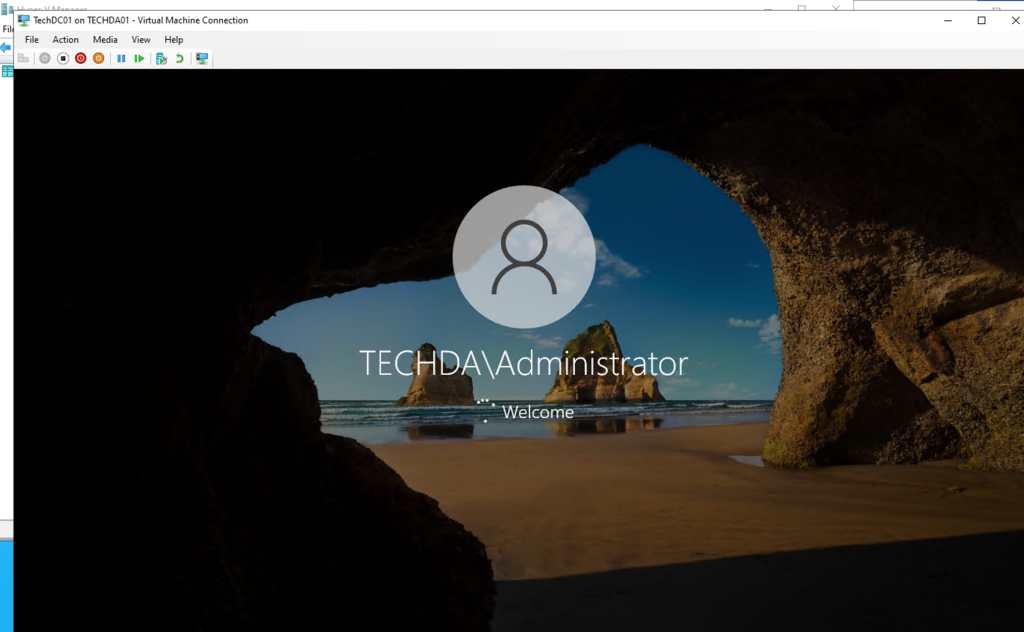Save the VM state with the orange icon
Screen dimensions: 1024x632
click(x=98, y=59)
